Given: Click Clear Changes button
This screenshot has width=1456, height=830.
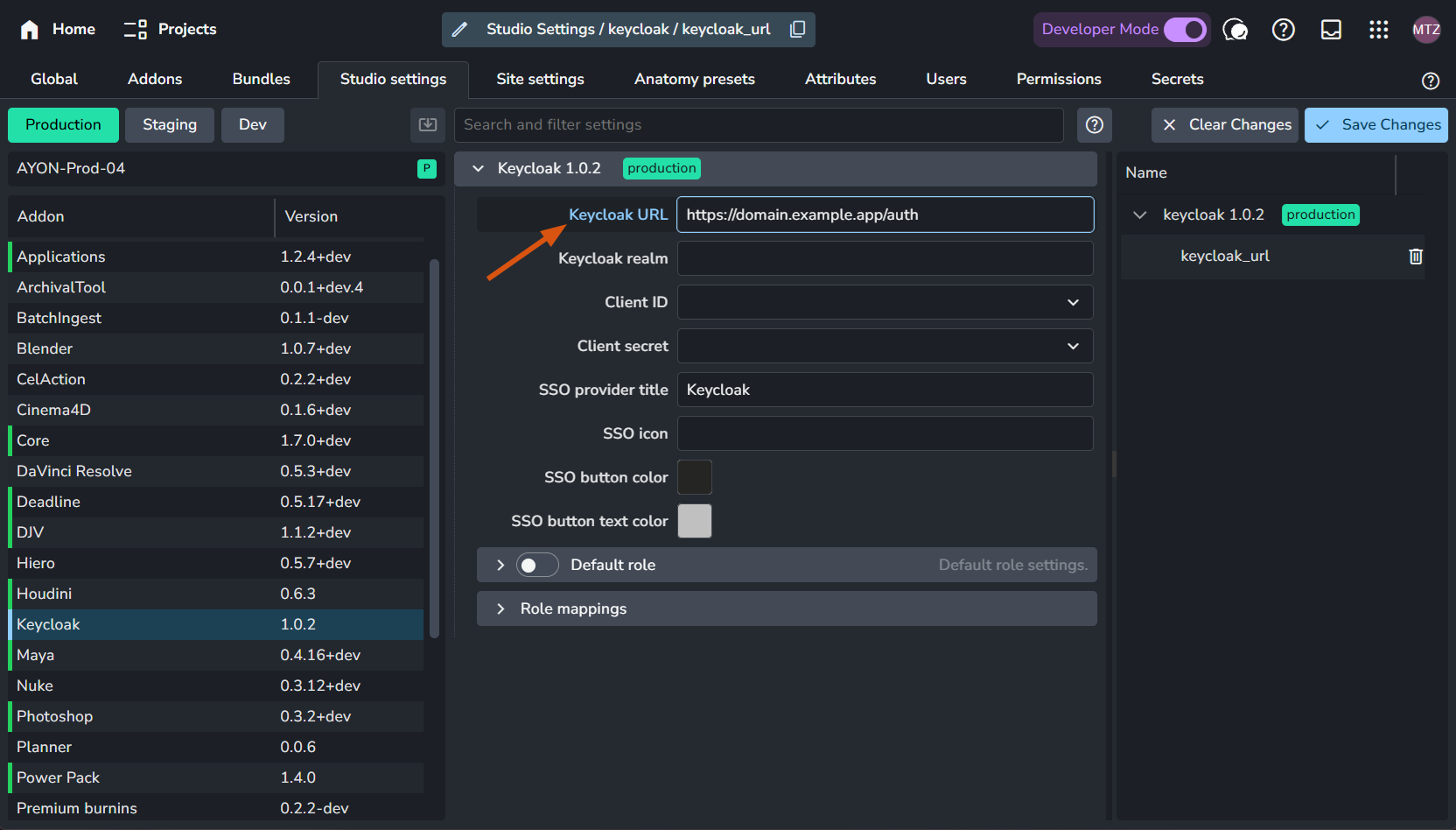Looking at the screenshot, I should [x=1226, y=125].
